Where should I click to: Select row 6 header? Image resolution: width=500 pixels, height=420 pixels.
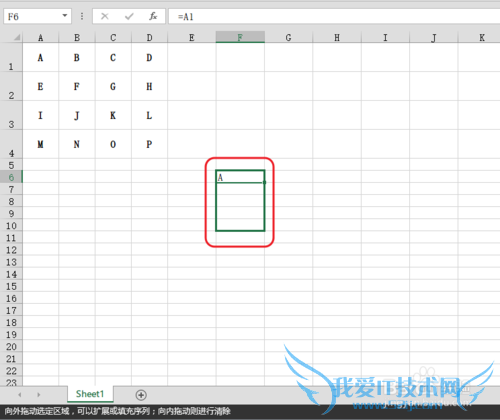(11, 177)
